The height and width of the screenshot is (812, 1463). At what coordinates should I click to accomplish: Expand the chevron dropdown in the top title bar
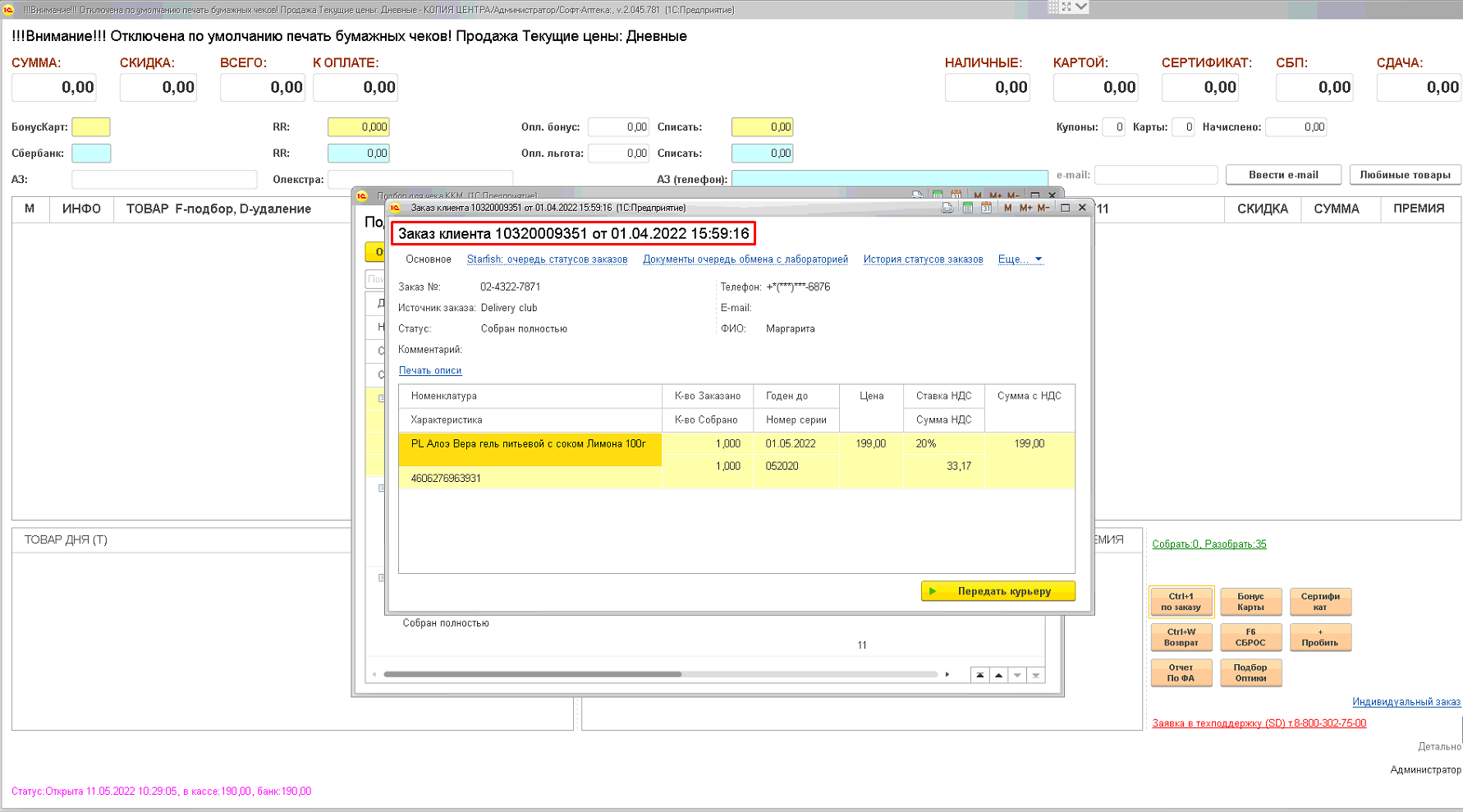[1081, 7]
